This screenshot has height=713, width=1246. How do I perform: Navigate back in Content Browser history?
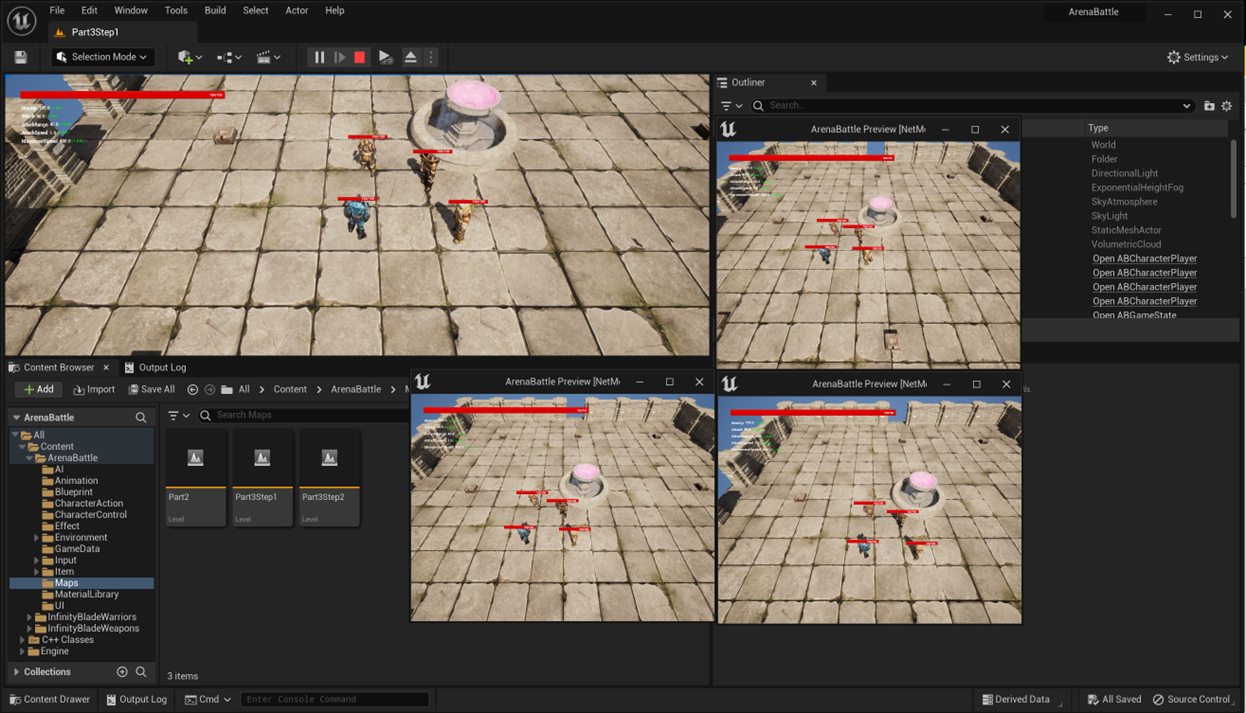pyautogui.click(x=193, y=389)
